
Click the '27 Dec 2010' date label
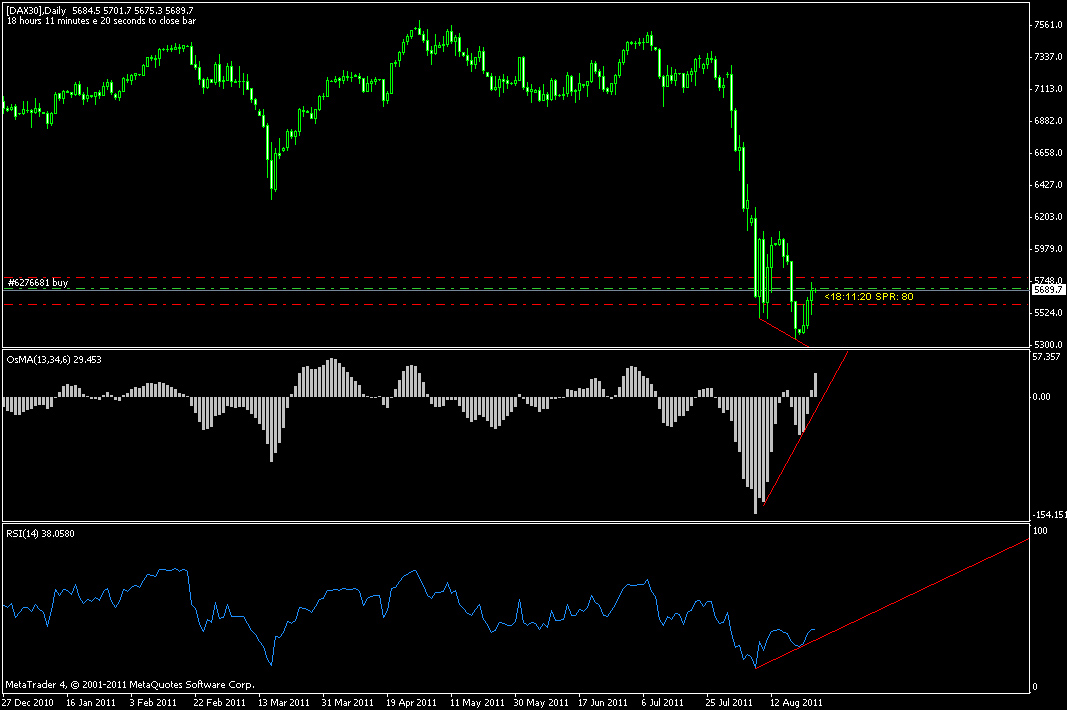tap(28, 703)
